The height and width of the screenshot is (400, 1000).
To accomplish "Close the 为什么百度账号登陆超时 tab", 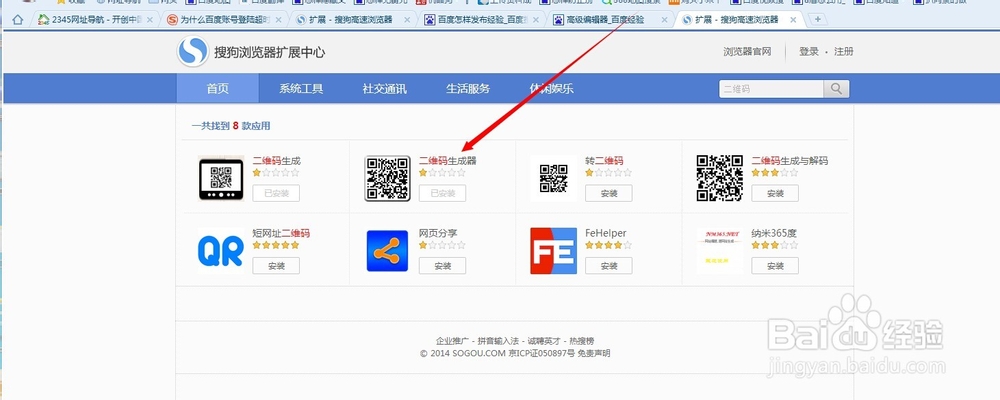I will tap(279, 20).
